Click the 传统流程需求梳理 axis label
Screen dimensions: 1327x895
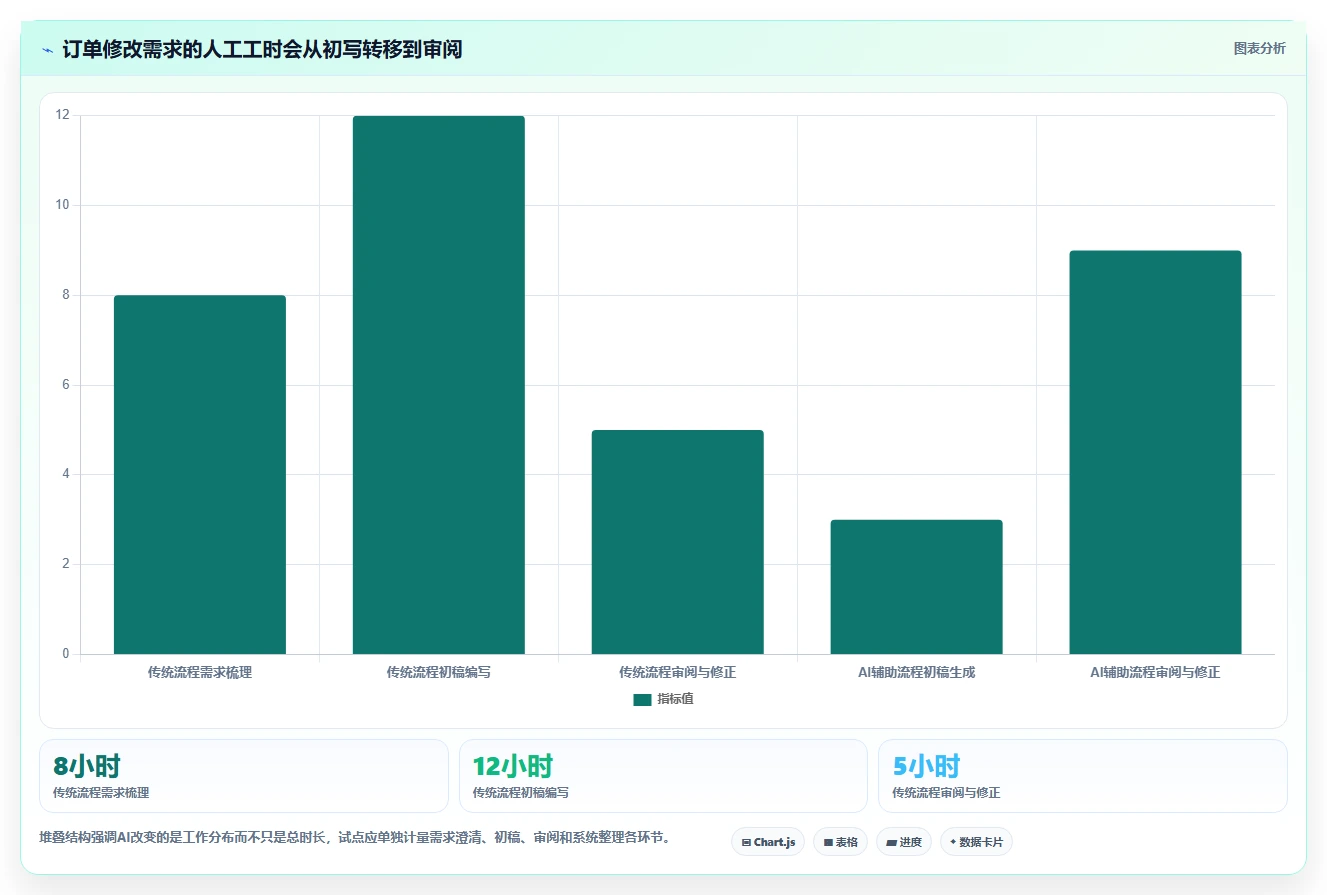pos(200,673)
